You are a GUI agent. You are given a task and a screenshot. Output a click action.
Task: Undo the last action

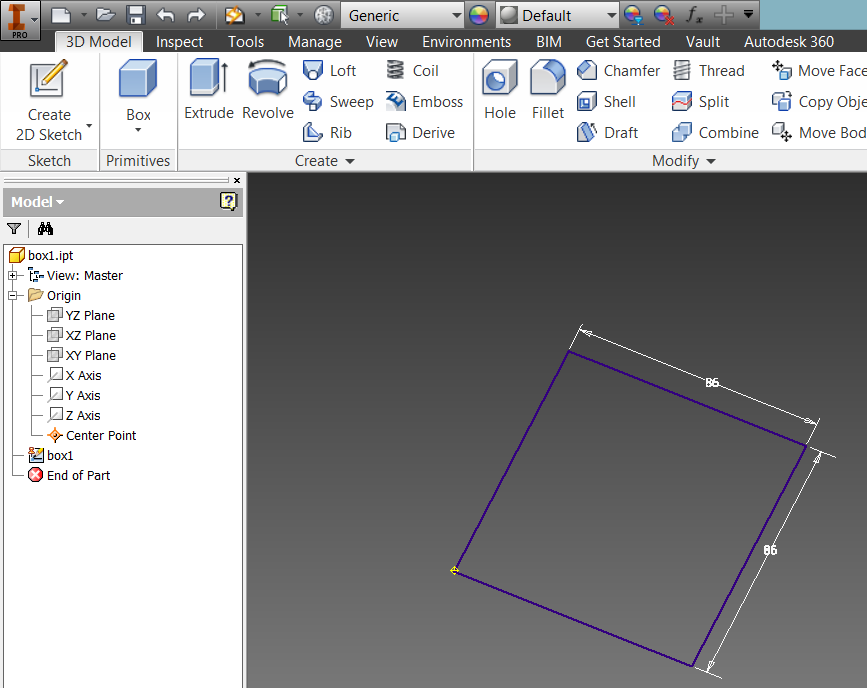click(165, 15)
